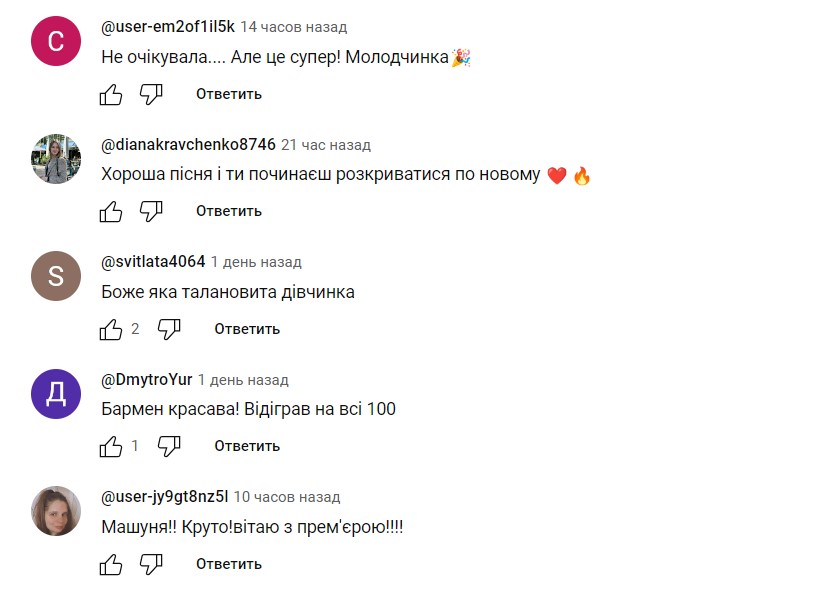The height and width of the screenshot is (600, 821).
Task: Reply to the 'Не очікувала' comment
Action: [229, 94]
